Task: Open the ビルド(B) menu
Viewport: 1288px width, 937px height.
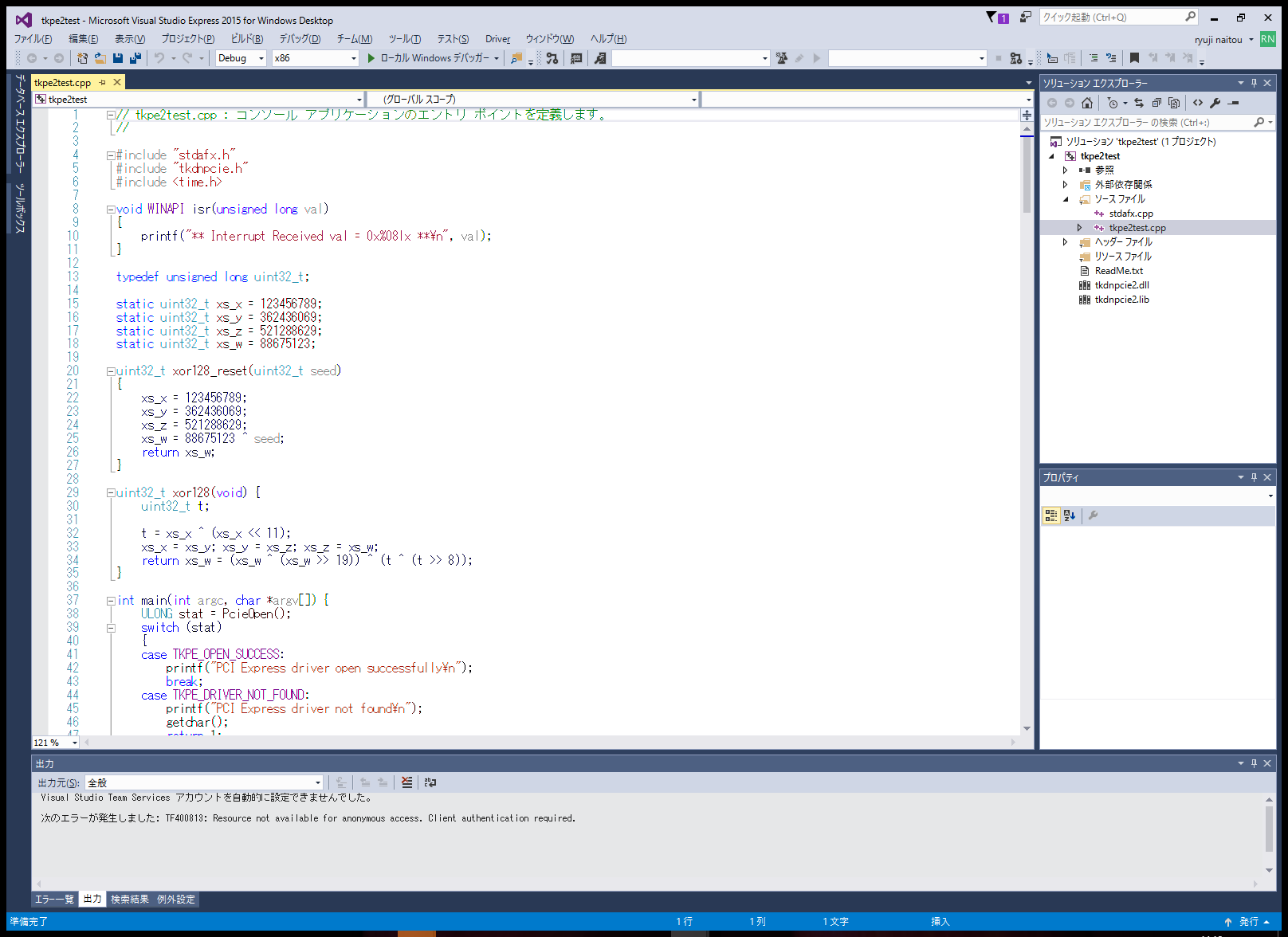Action: pyautogui.click(x=247, y=39)
